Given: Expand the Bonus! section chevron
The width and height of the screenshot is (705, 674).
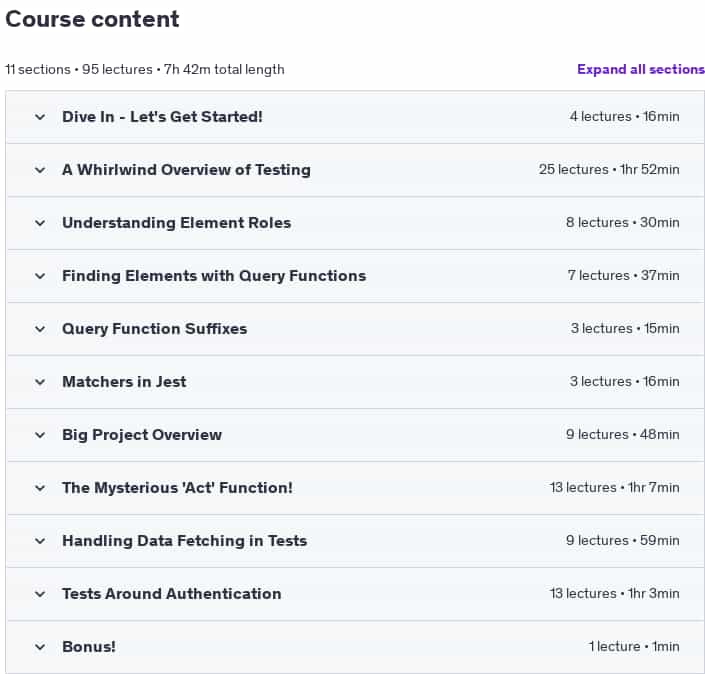Looking at the screenshot, I should 40,647.
